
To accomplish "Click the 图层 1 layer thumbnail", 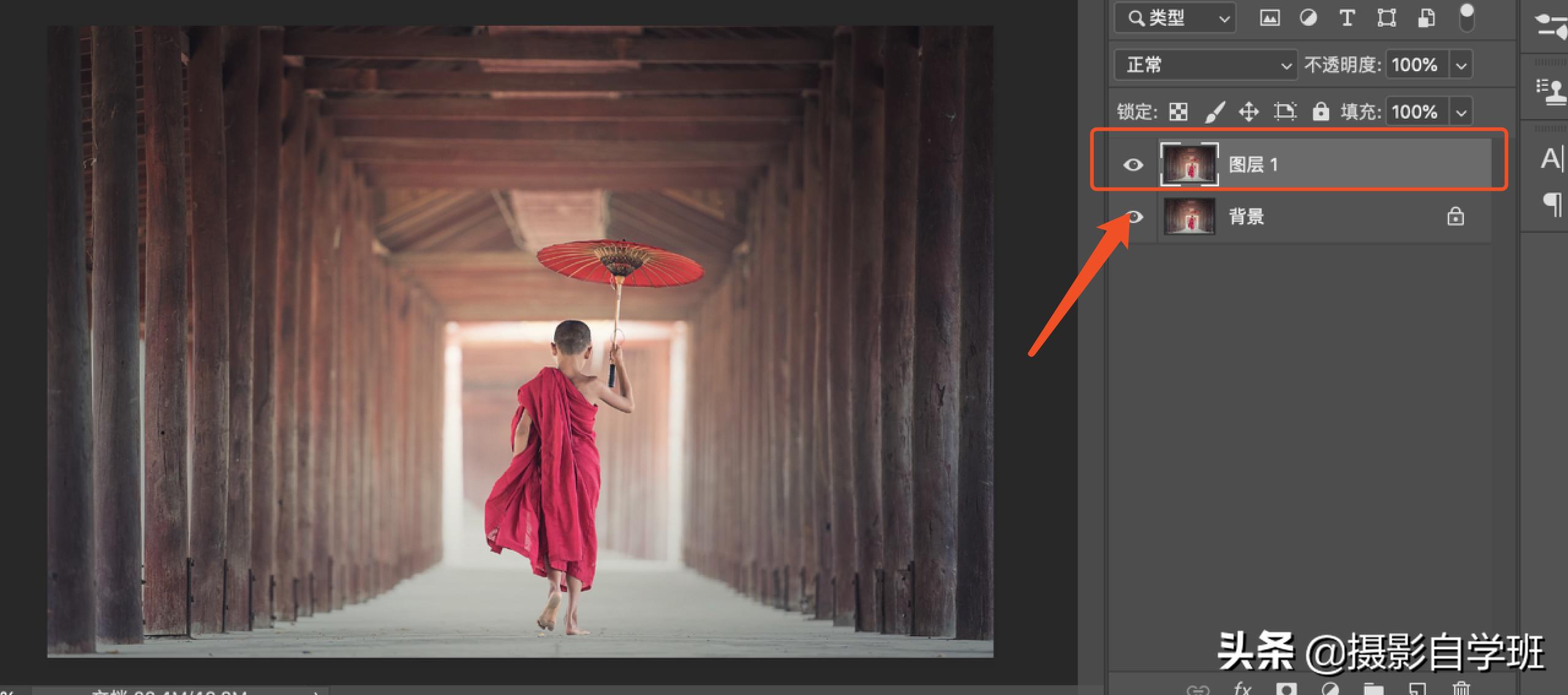I will tap(1189, 164).
